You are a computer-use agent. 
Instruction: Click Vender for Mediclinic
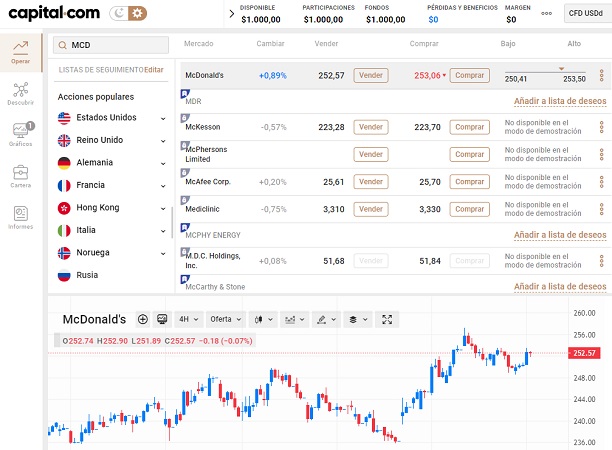coord(371,209)
